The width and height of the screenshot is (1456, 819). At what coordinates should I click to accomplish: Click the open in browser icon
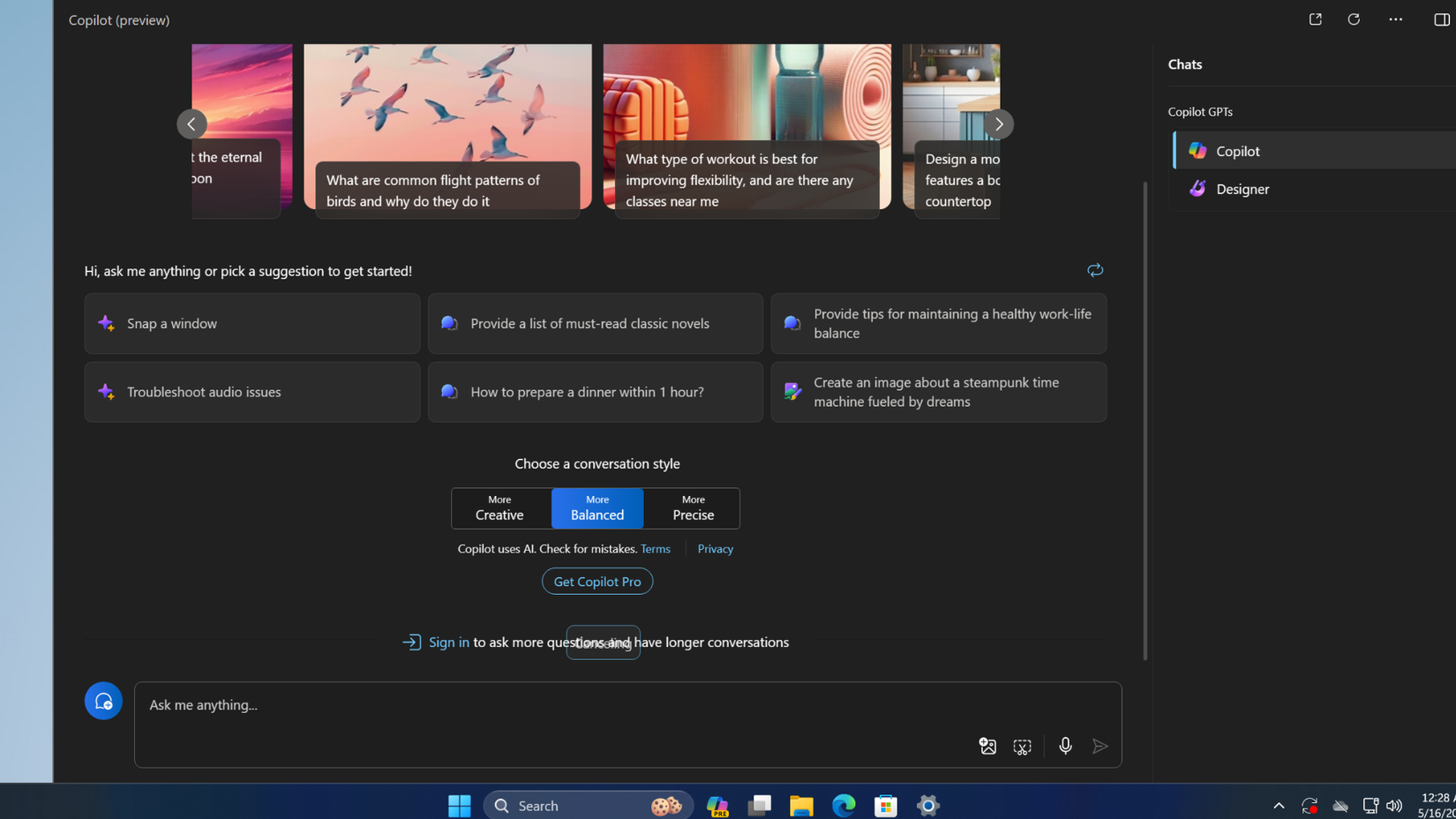point(1314,19)
